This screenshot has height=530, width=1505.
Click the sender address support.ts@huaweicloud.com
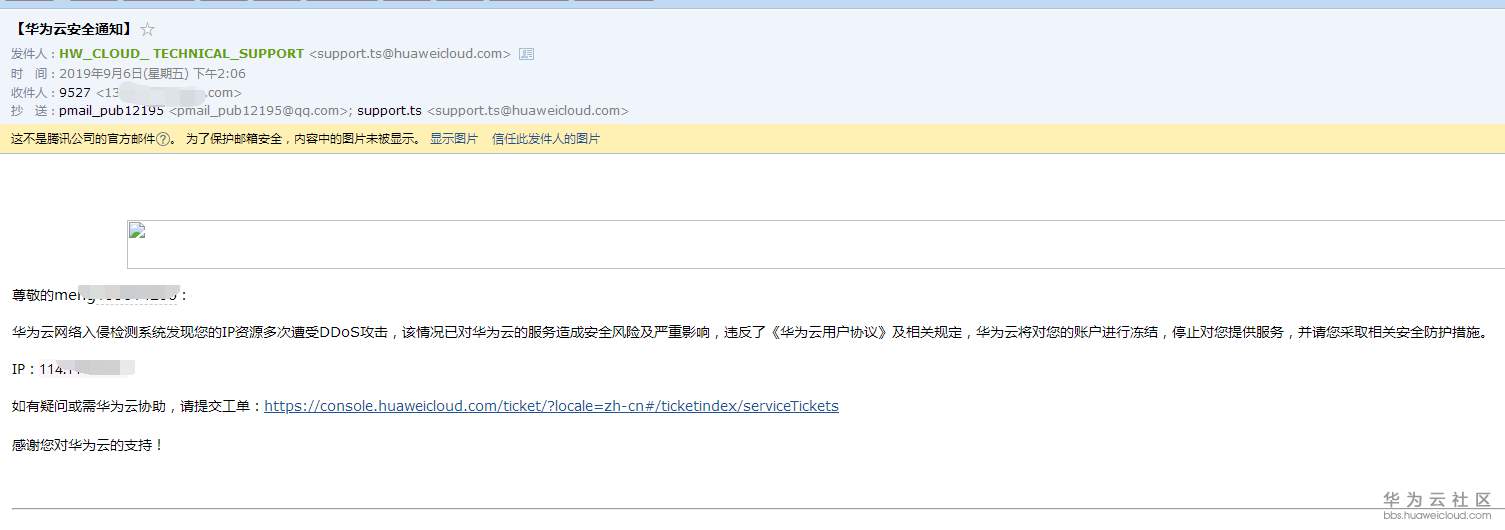[410, 54]
